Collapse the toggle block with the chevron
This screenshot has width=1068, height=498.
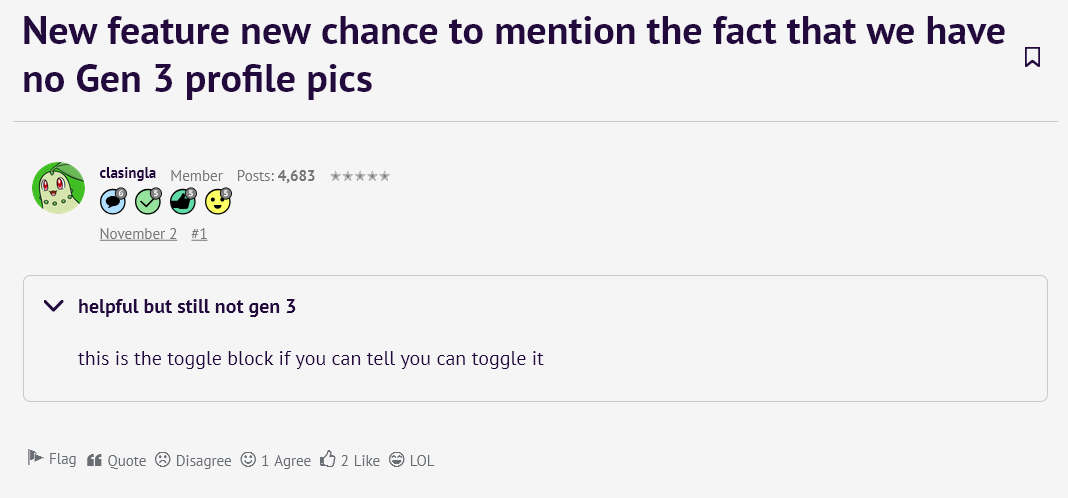tap(54, 306)
